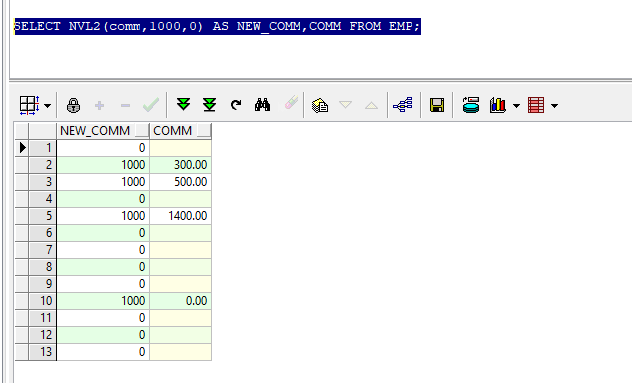This screenshot has height=383, width=632.
Task: Select the NEW_COMM column header
Action: pos(102,131)
